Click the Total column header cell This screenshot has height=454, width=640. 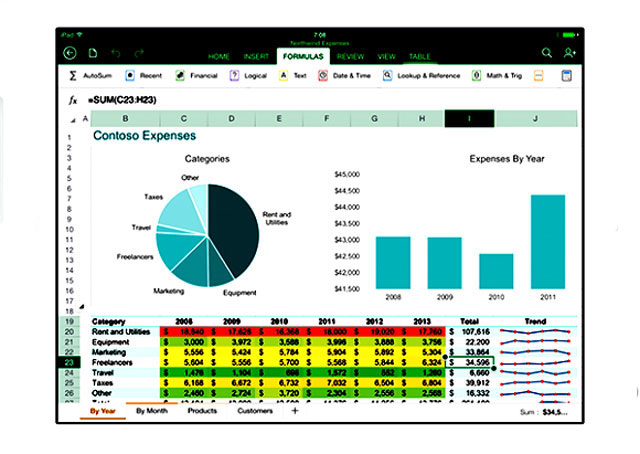[469, 321]
